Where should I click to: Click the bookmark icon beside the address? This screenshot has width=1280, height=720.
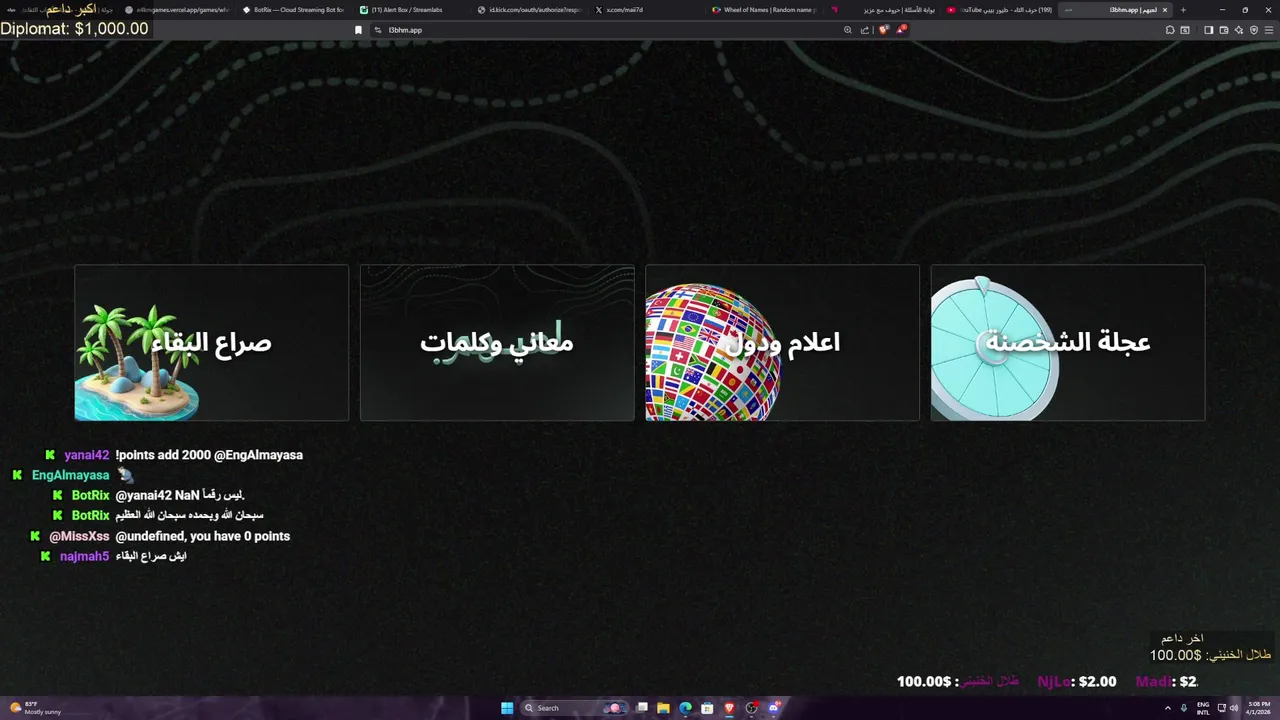tap(358, 30)
